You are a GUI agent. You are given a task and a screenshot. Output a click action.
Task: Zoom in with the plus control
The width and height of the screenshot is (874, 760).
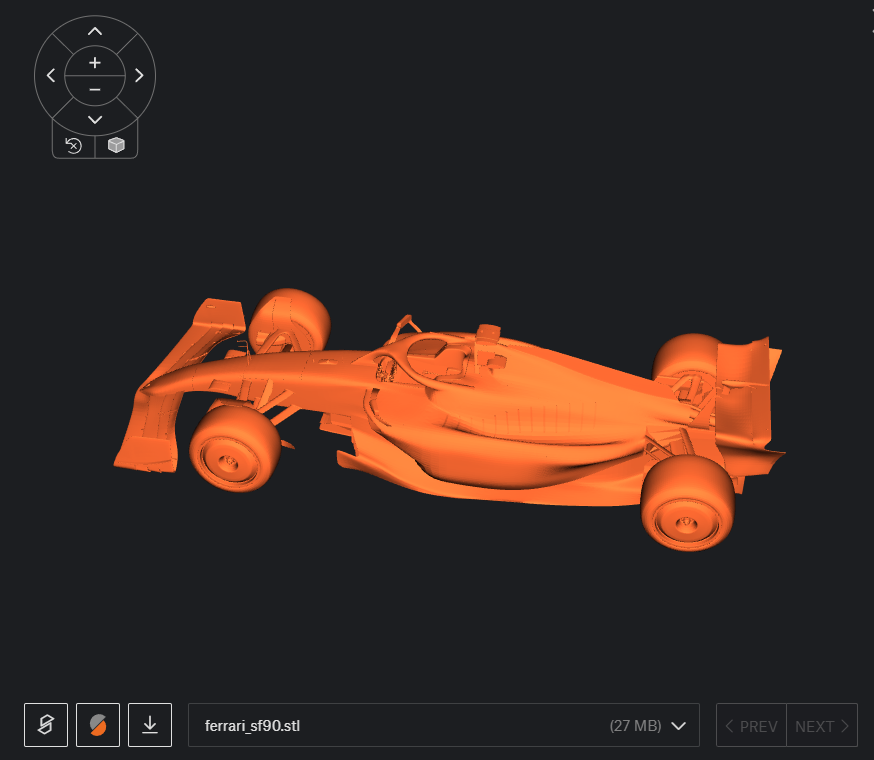[95, 62]
